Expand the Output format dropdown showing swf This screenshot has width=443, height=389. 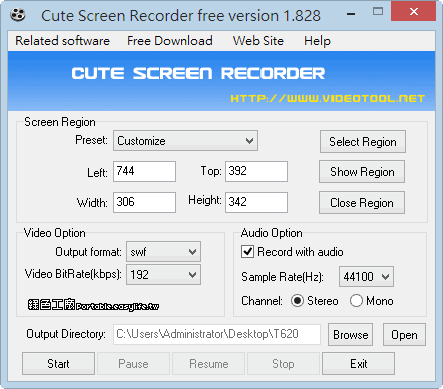click(x=163, y=252)
